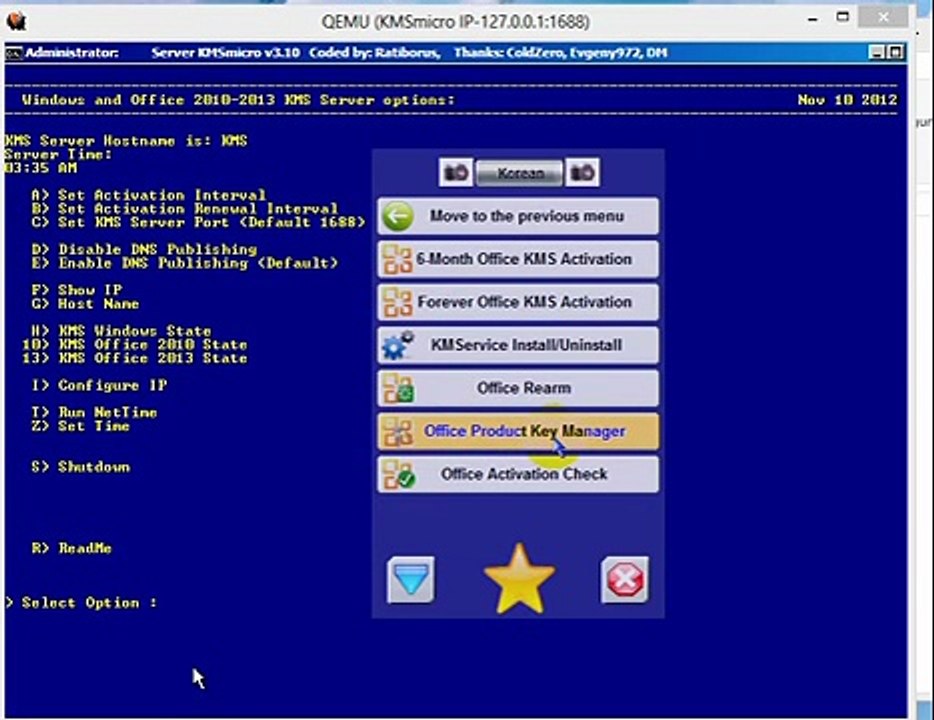Run Office Activation Check

point(518,474)
